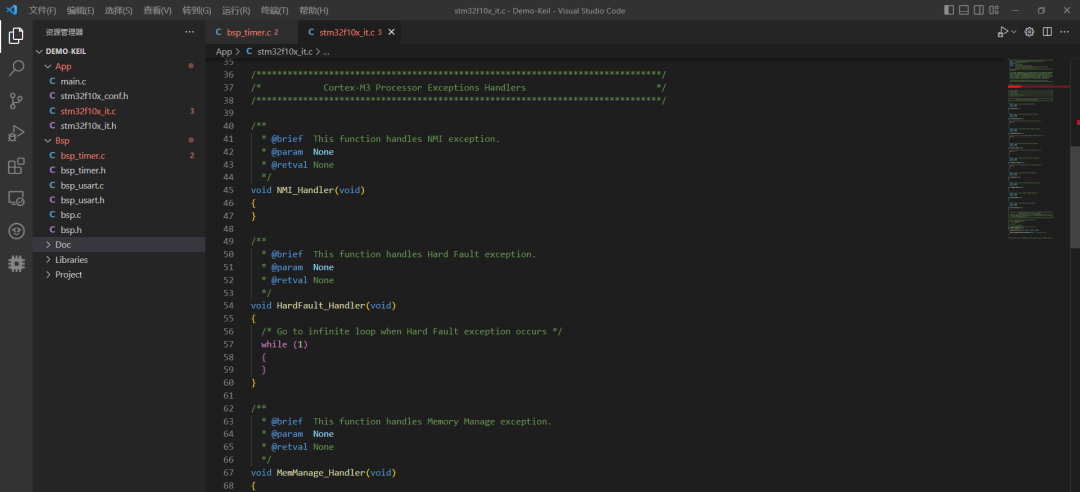Open the Remote Explorer icon
The width and height of the screenshot is (1080, 492).
coord(16,199)
